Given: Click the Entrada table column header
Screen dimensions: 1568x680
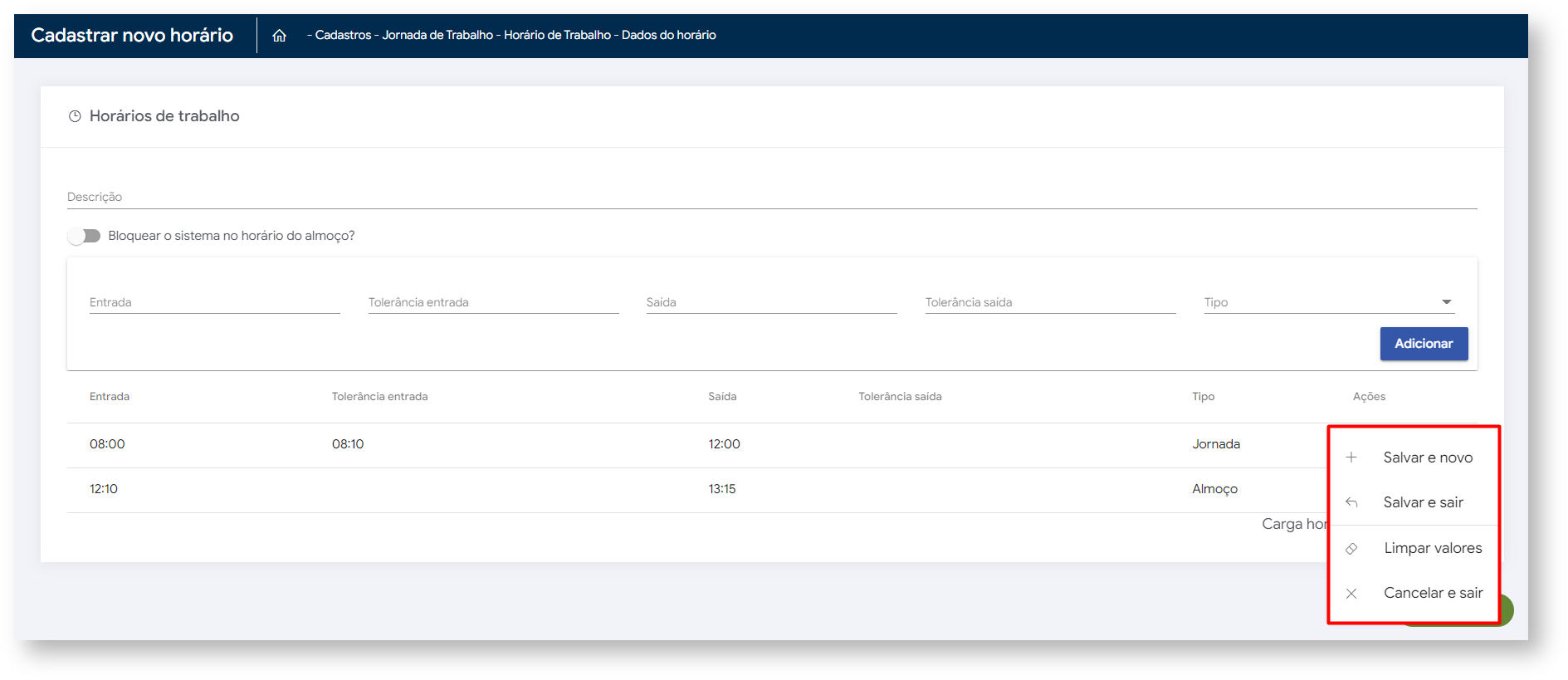Looking at the screenshot, I should tap(110, 397).
